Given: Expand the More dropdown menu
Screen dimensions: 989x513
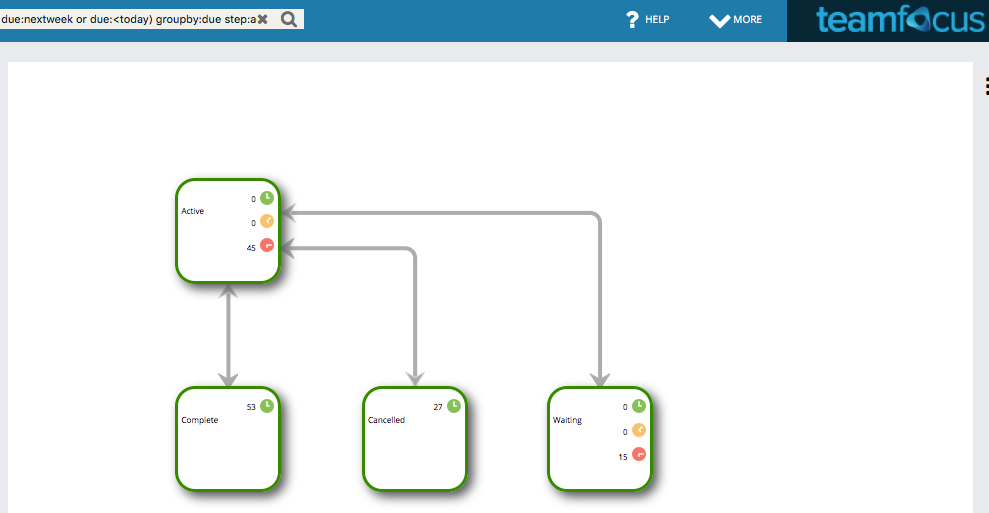Looking at the screenshot, I should point(735,20).
